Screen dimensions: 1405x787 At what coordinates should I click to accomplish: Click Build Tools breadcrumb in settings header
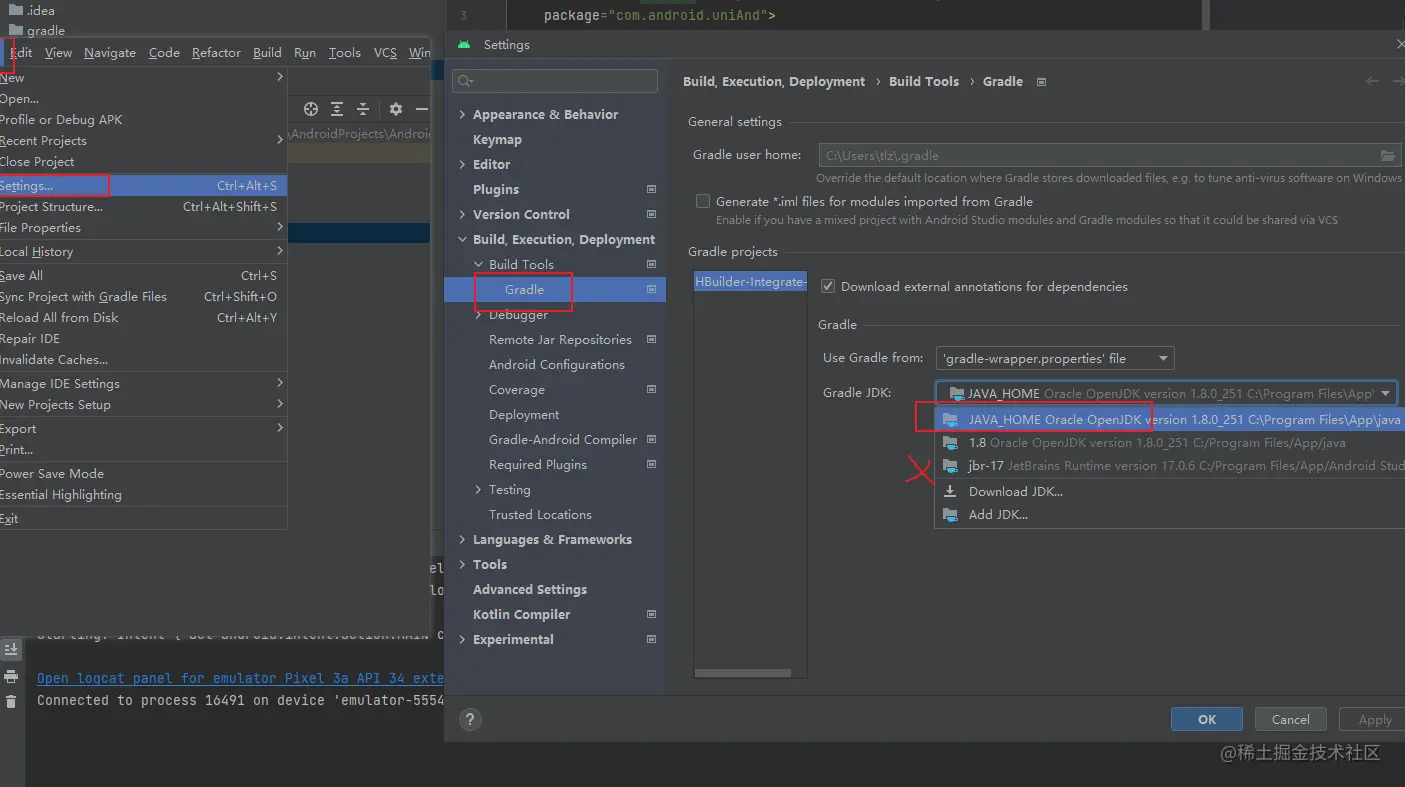pyautogui.click(x=924, y=82)
